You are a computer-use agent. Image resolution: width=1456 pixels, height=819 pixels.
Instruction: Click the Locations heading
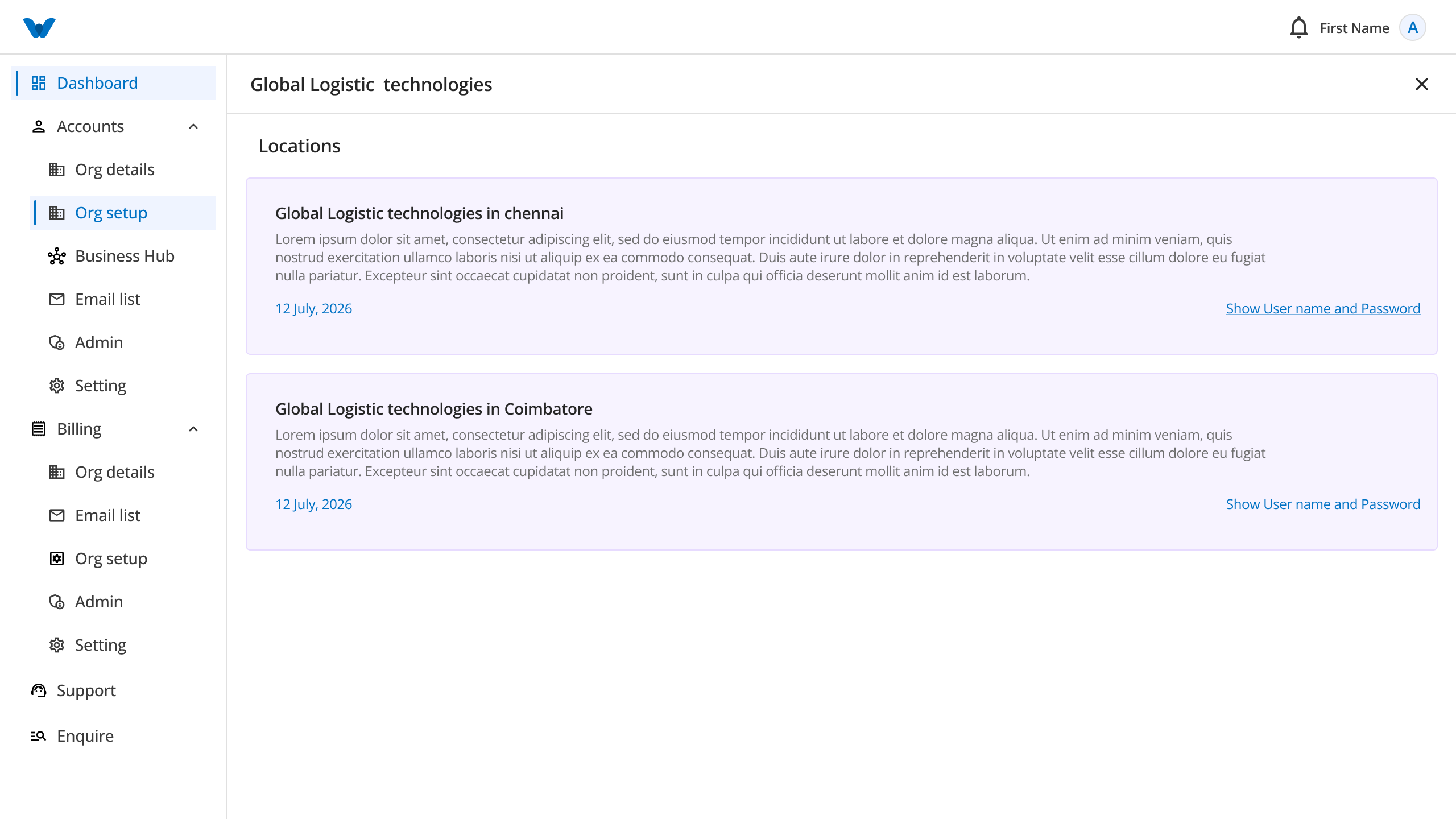coord(300,146)
